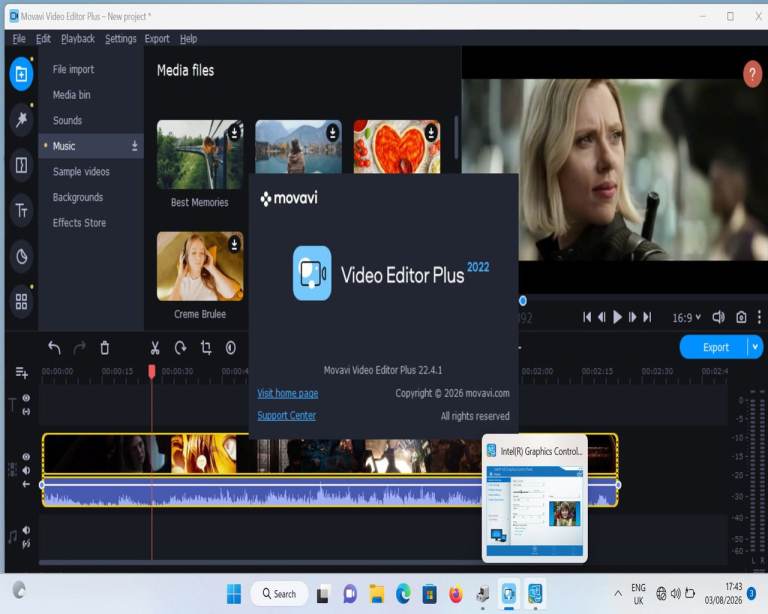Skip to the next clip
Image resolution: width=768 pixels, height=614 pixels.
[648, 317]
